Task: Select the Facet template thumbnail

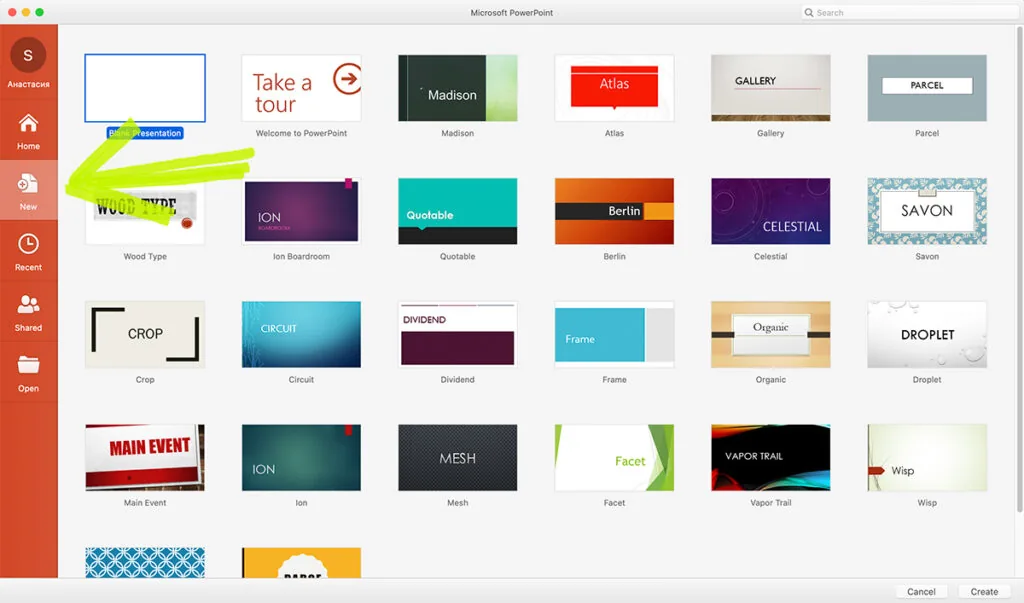Action: (614, 457)
